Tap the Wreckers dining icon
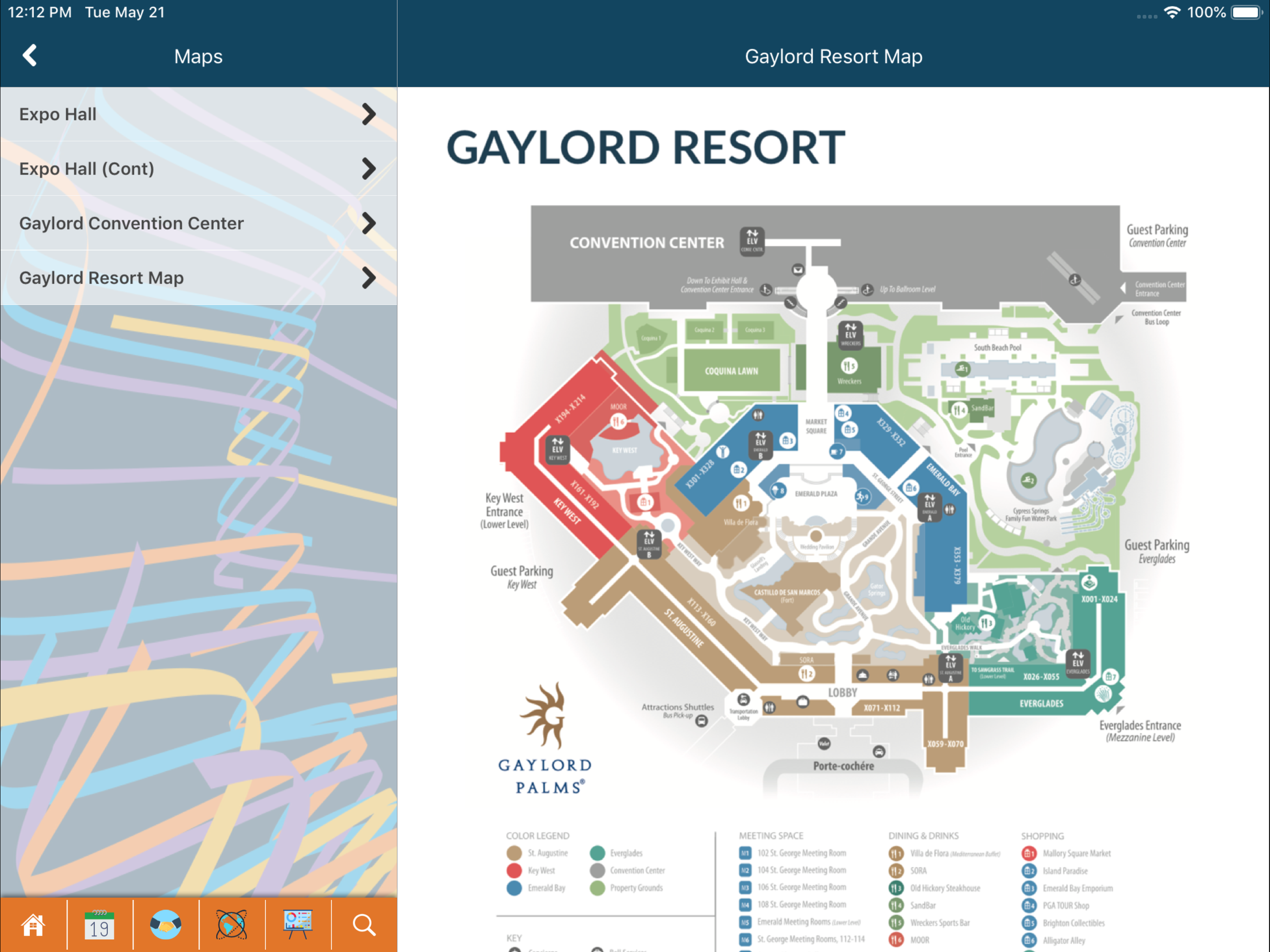This screenshot has height=952, width=1270. click(848, 366)
